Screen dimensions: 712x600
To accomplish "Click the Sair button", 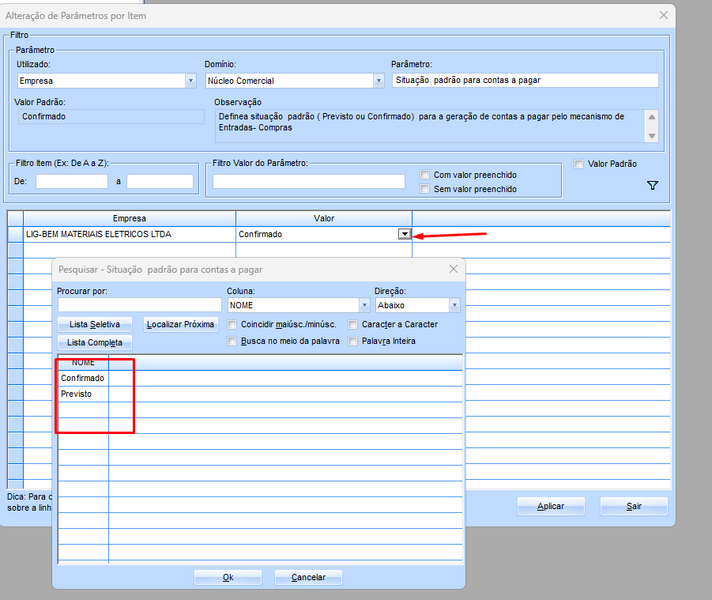I will point(634,506).
